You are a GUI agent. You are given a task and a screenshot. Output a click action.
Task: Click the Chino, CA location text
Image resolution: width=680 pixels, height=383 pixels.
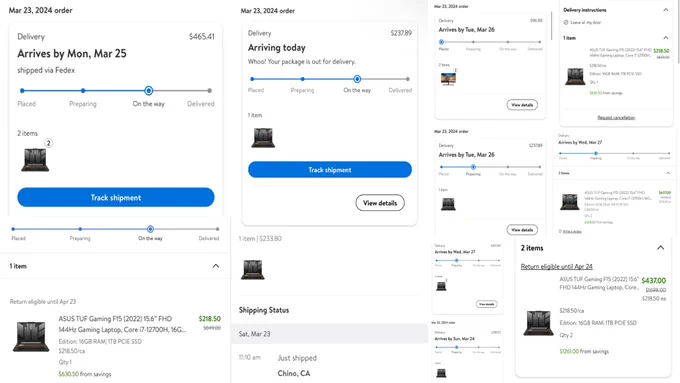[294, 373]
